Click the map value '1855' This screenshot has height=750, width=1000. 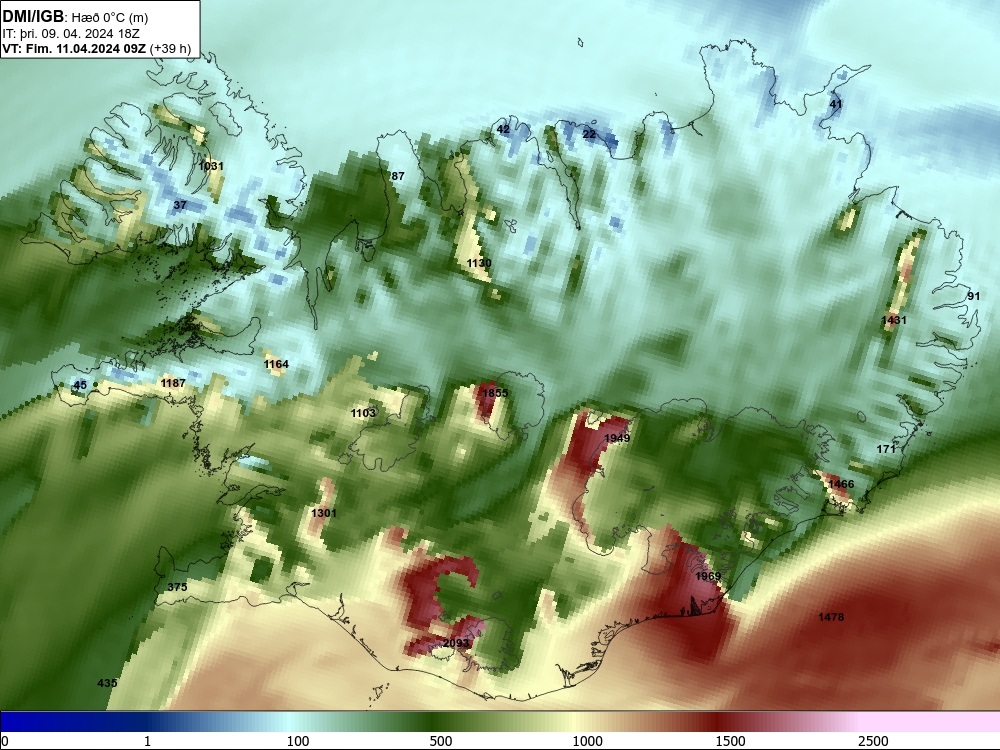point(495,393)
